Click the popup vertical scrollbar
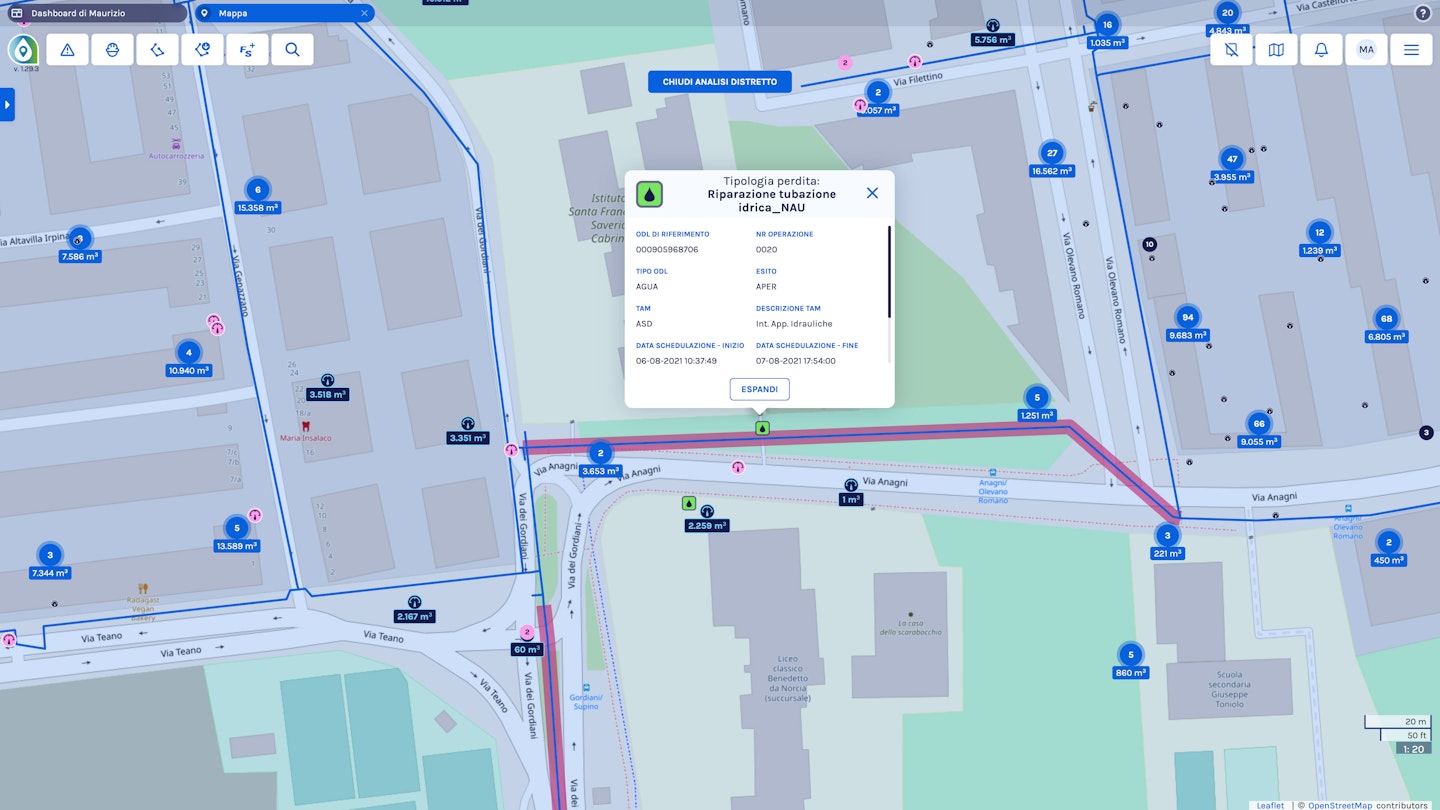The width and height of the screenshot is (1440, 810). point(888,272)
